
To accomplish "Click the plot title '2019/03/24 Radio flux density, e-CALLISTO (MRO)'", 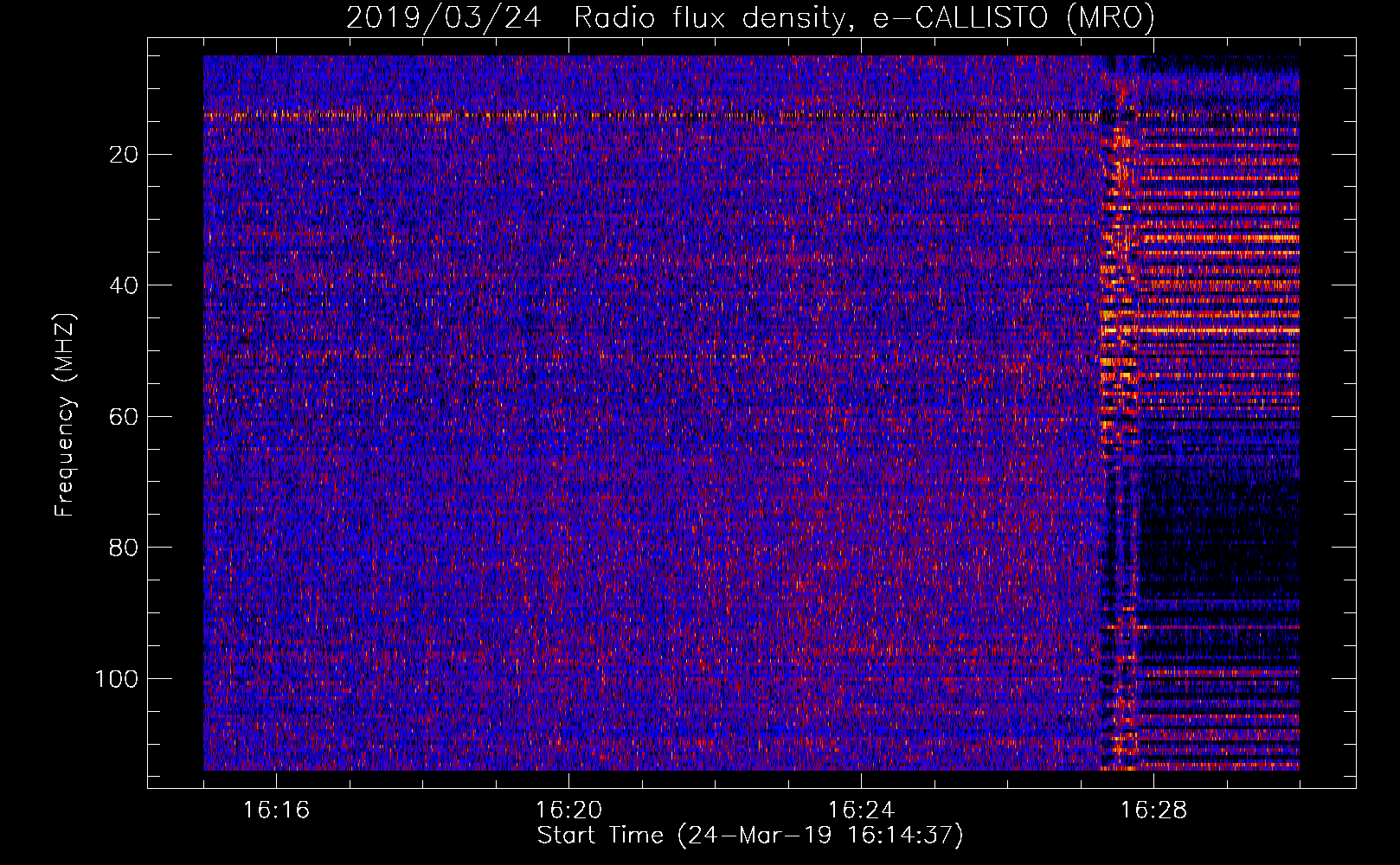I will [x=750, y=17].
